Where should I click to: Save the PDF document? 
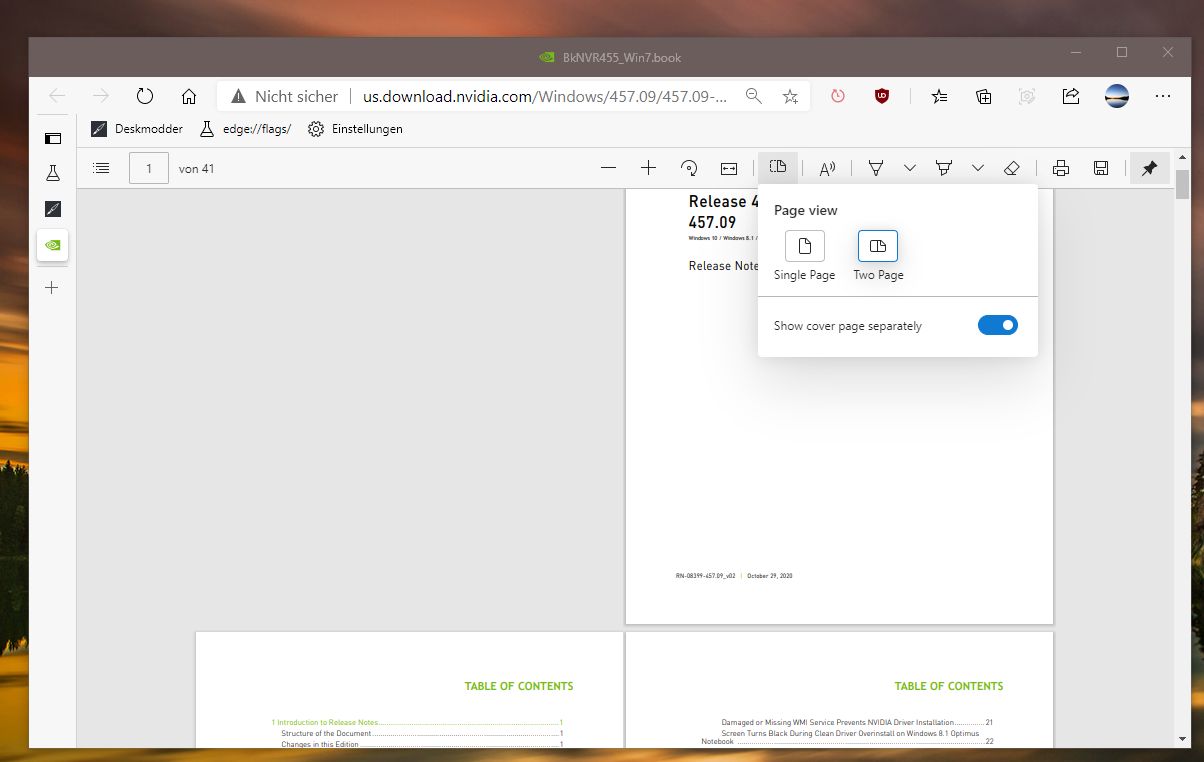[x=1101, y=168]
